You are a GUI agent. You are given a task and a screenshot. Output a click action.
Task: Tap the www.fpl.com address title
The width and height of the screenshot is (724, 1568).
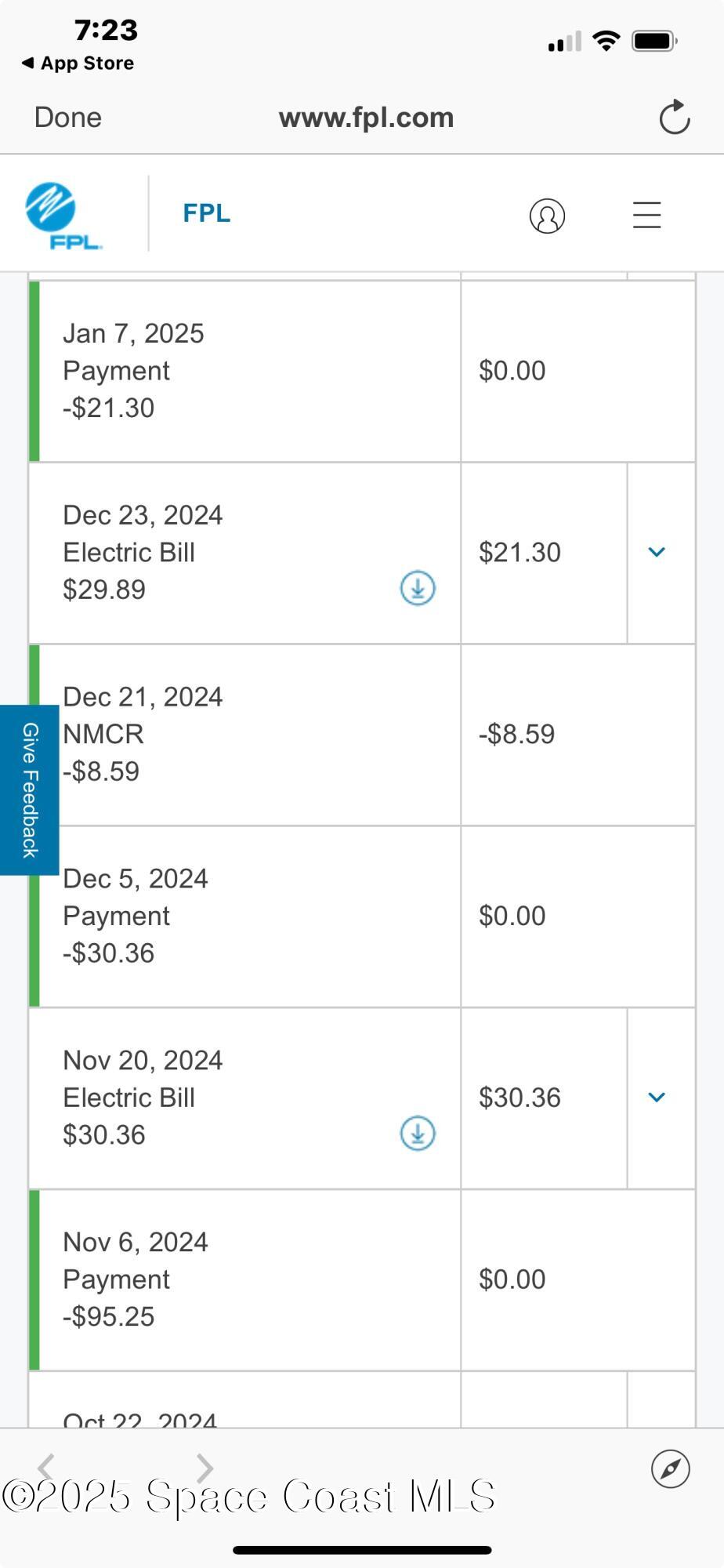(x=366, y=118)
